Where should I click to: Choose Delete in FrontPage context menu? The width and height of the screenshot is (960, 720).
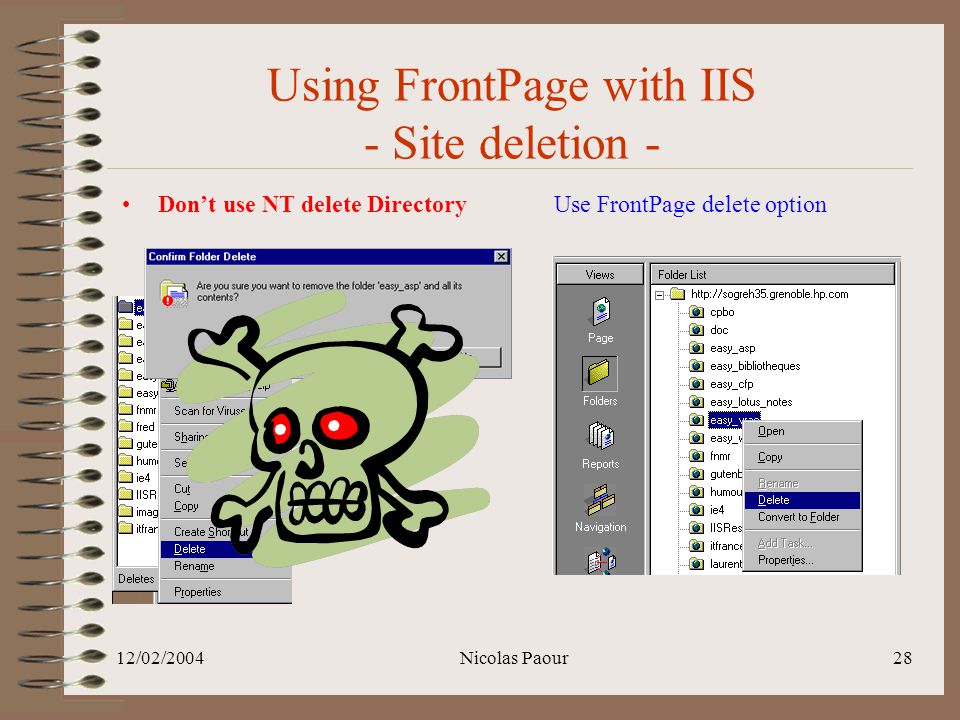coord(802,500)
